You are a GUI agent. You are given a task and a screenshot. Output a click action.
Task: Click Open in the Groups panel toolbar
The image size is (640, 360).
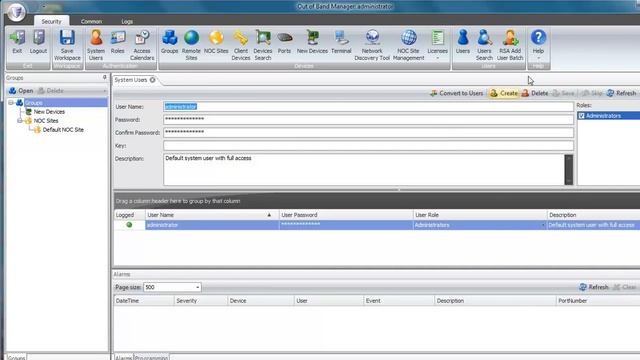click(21, 91)
